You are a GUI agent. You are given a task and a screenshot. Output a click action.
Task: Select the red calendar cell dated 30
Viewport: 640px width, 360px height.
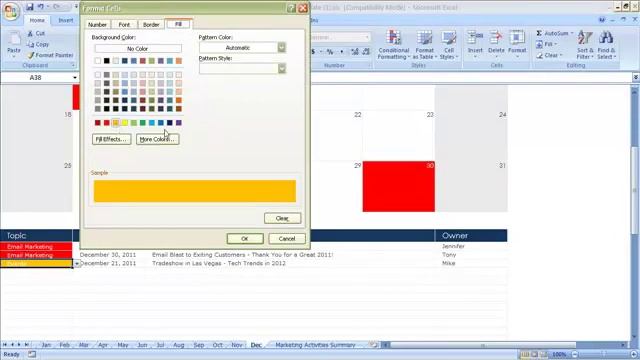click(399, 187)
